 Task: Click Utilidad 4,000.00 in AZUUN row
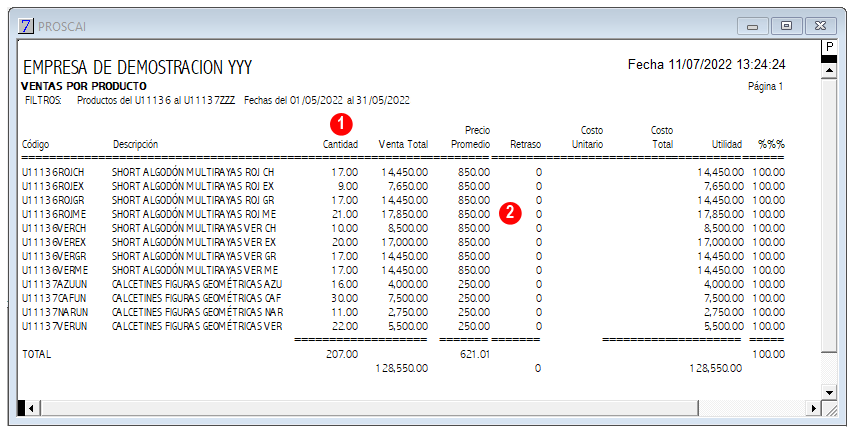point(723,284)
